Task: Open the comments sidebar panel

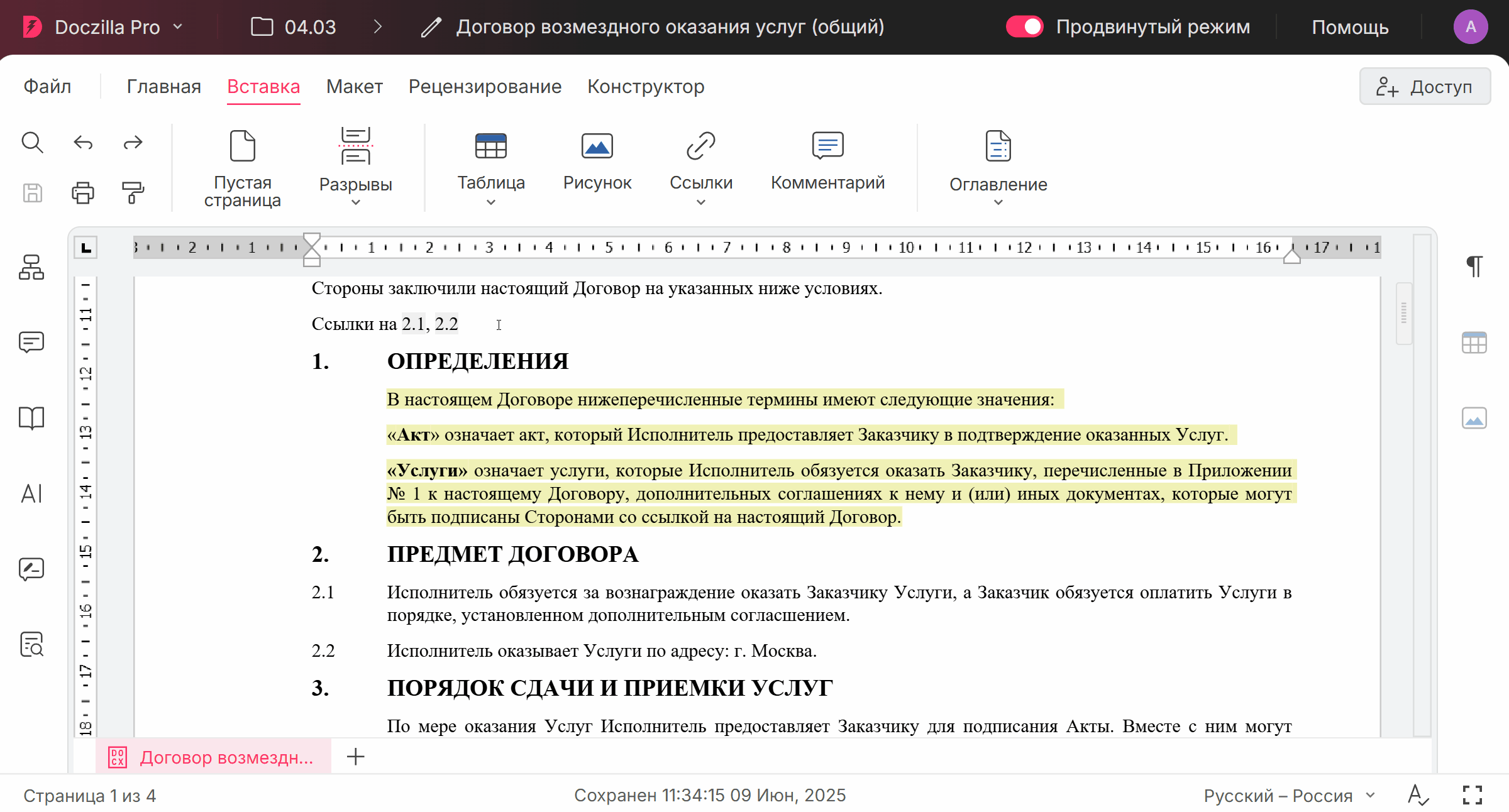Action: (x=31, y=343)
